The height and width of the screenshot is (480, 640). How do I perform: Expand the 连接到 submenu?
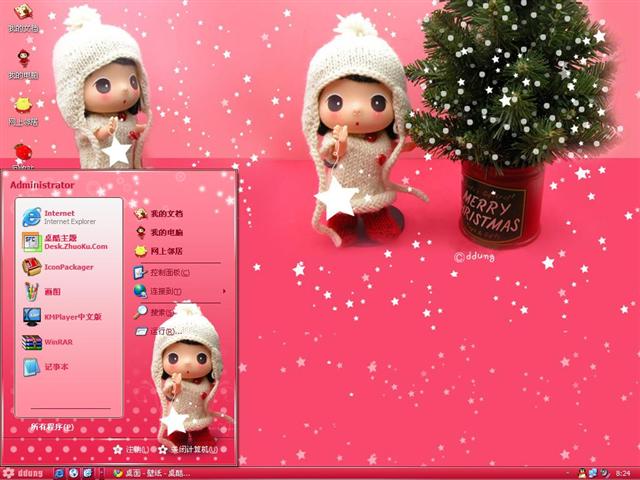pyautogui.click(x=179, y=291)
